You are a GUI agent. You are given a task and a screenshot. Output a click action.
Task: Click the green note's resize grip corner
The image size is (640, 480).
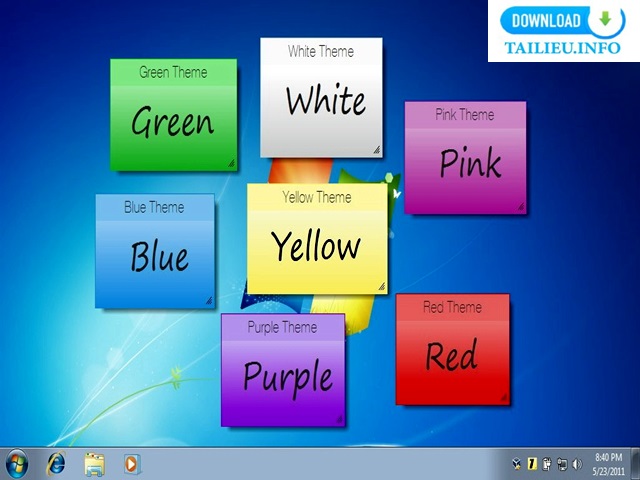point(231,164)
